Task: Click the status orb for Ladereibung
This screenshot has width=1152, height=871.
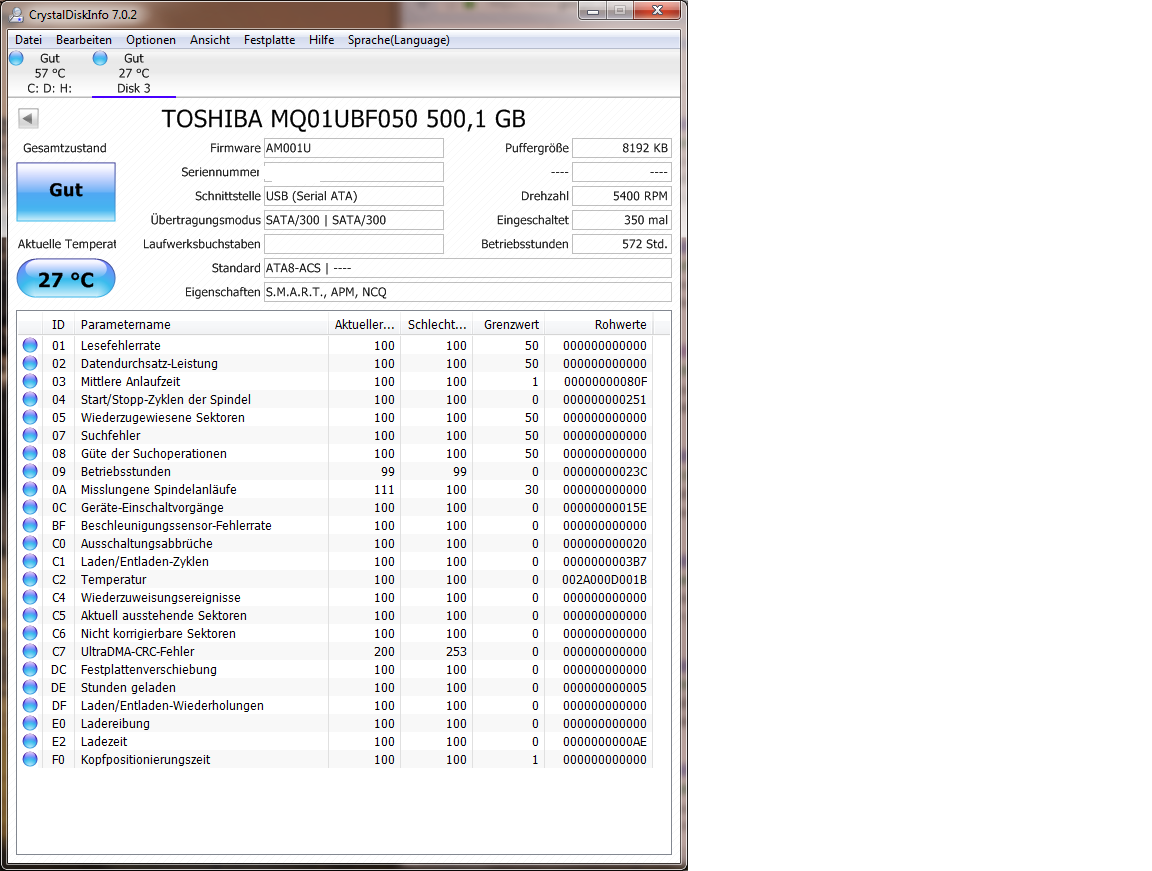Action: (x=30, y=723)
